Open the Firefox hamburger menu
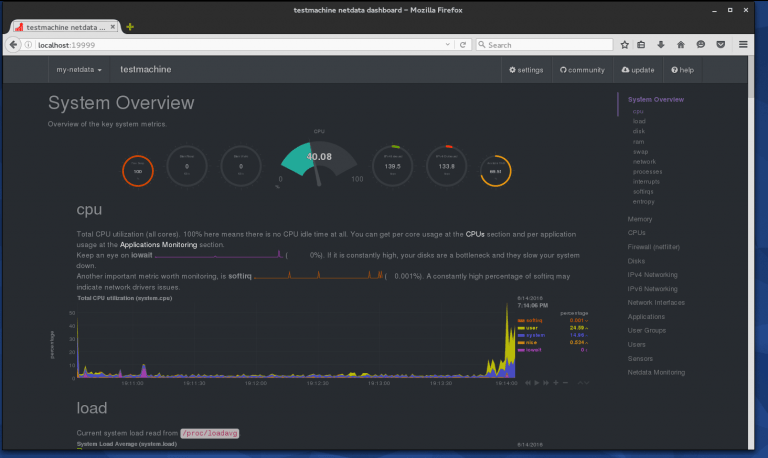This screenshot has width=768, height=458. pos(743,45)
